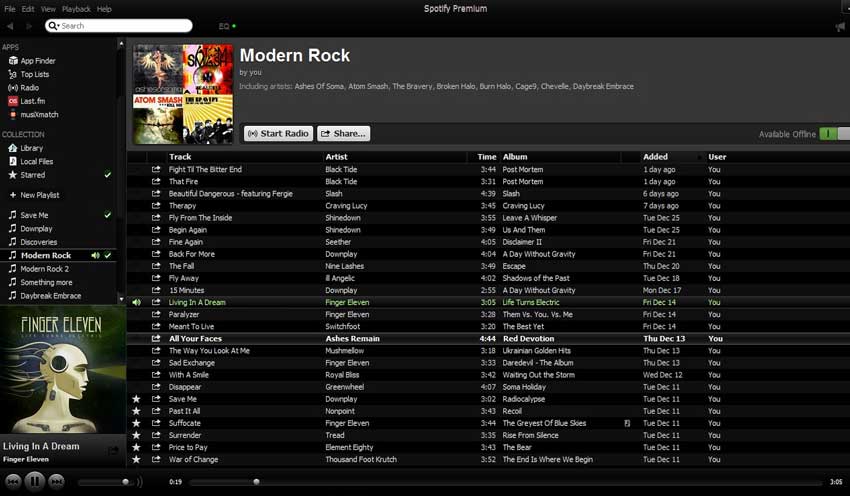Open the Help menu
This screenshot has height=496, width=850.
point(104,9)
